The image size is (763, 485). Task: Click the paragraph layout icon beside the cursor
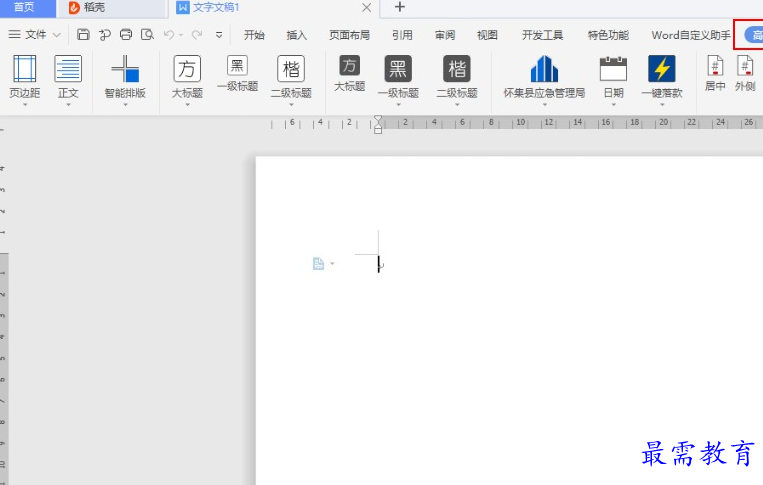[318, 264]
